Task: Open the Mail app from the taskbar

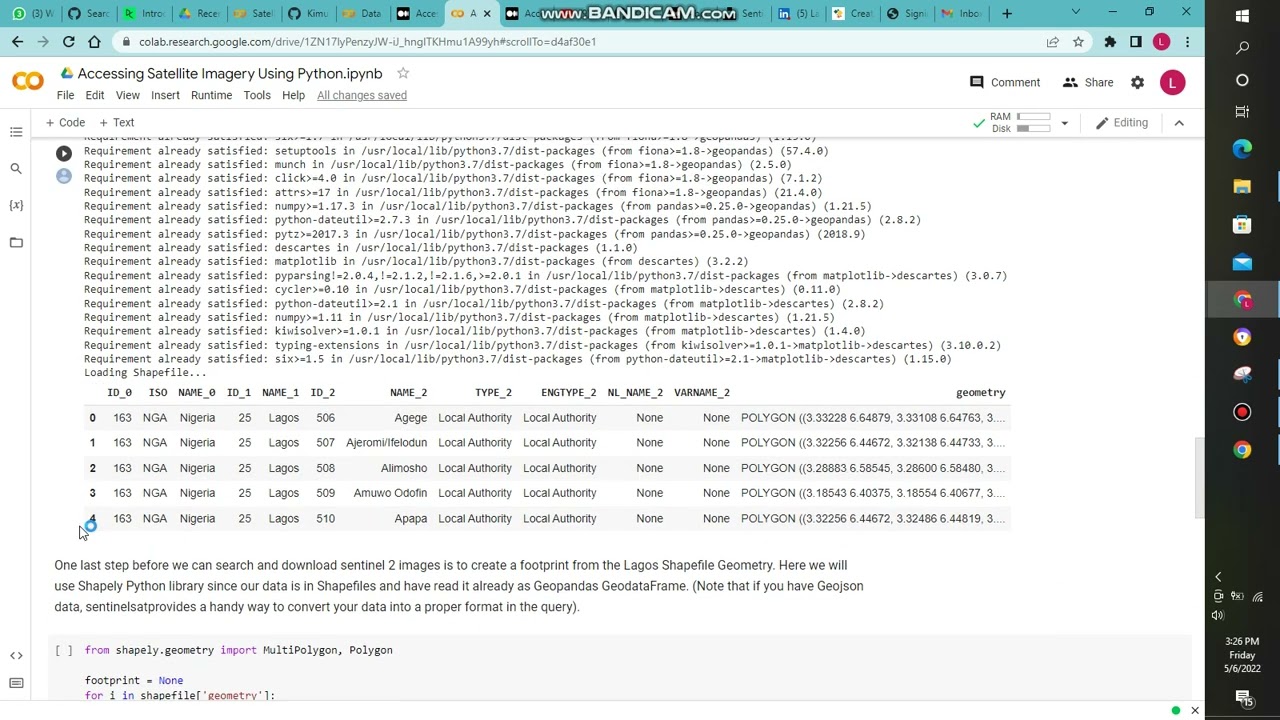Action: [1242, 263]
